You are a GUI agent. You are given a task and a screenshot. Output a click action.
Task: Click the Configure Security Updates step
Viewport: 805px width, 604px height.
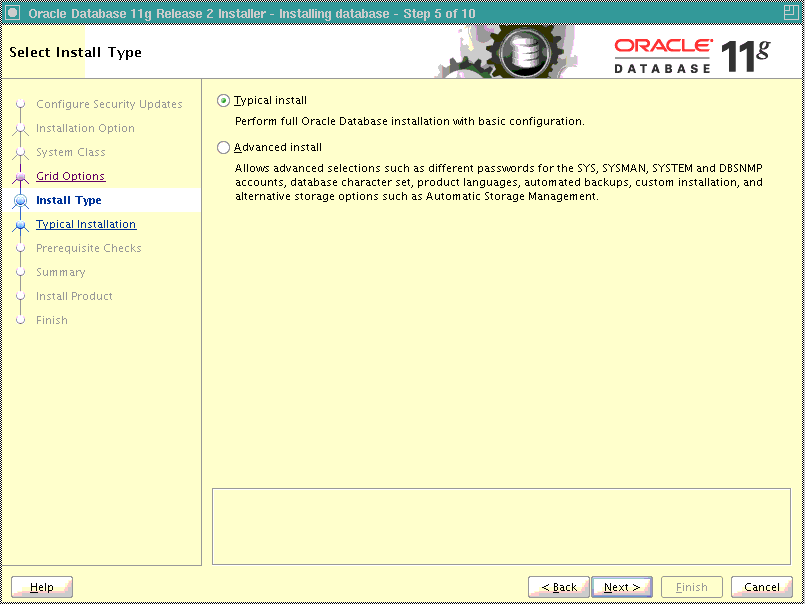[109, 104]
